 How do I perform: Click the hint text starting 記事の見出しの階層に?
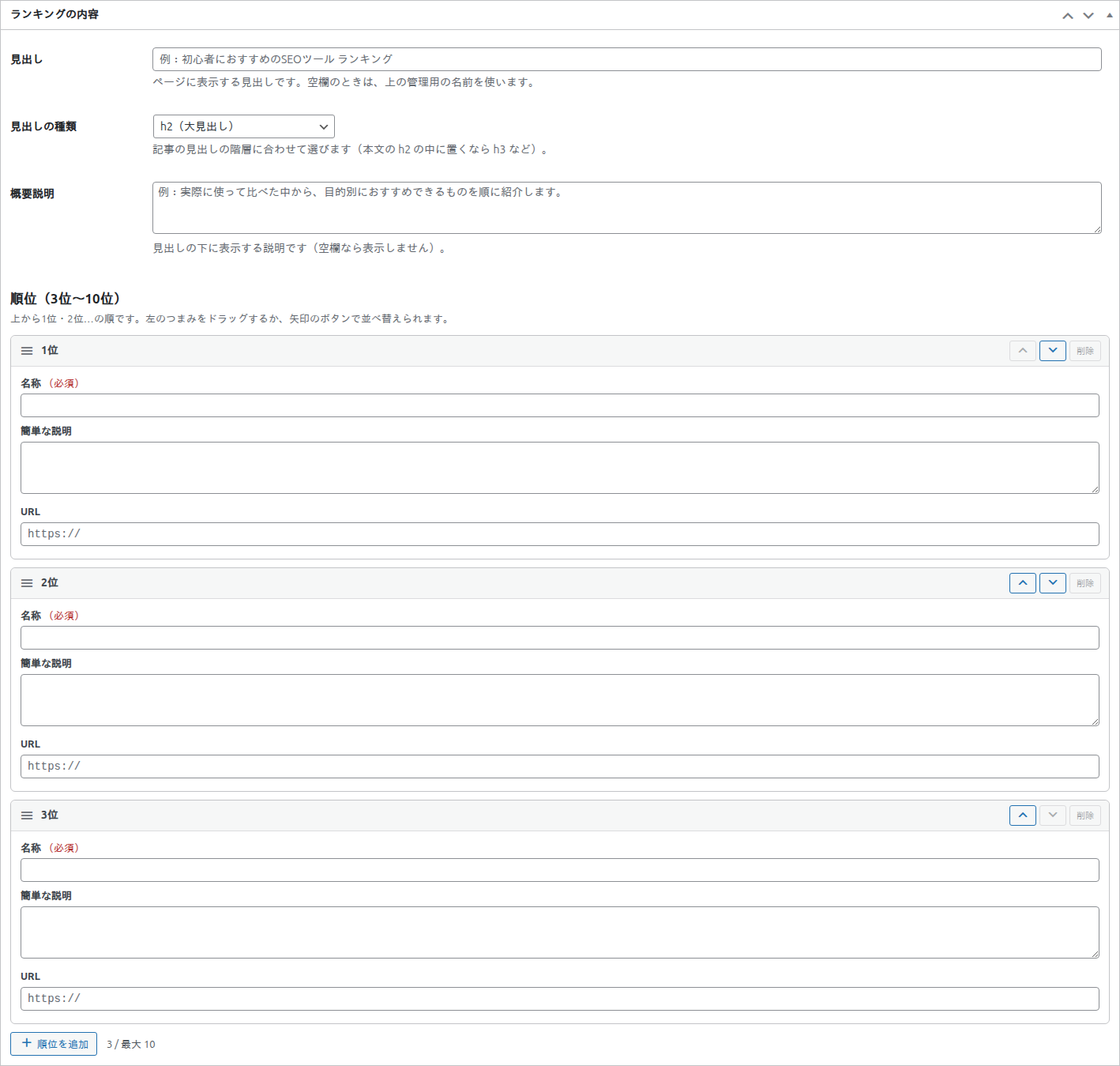click(351, 149)
